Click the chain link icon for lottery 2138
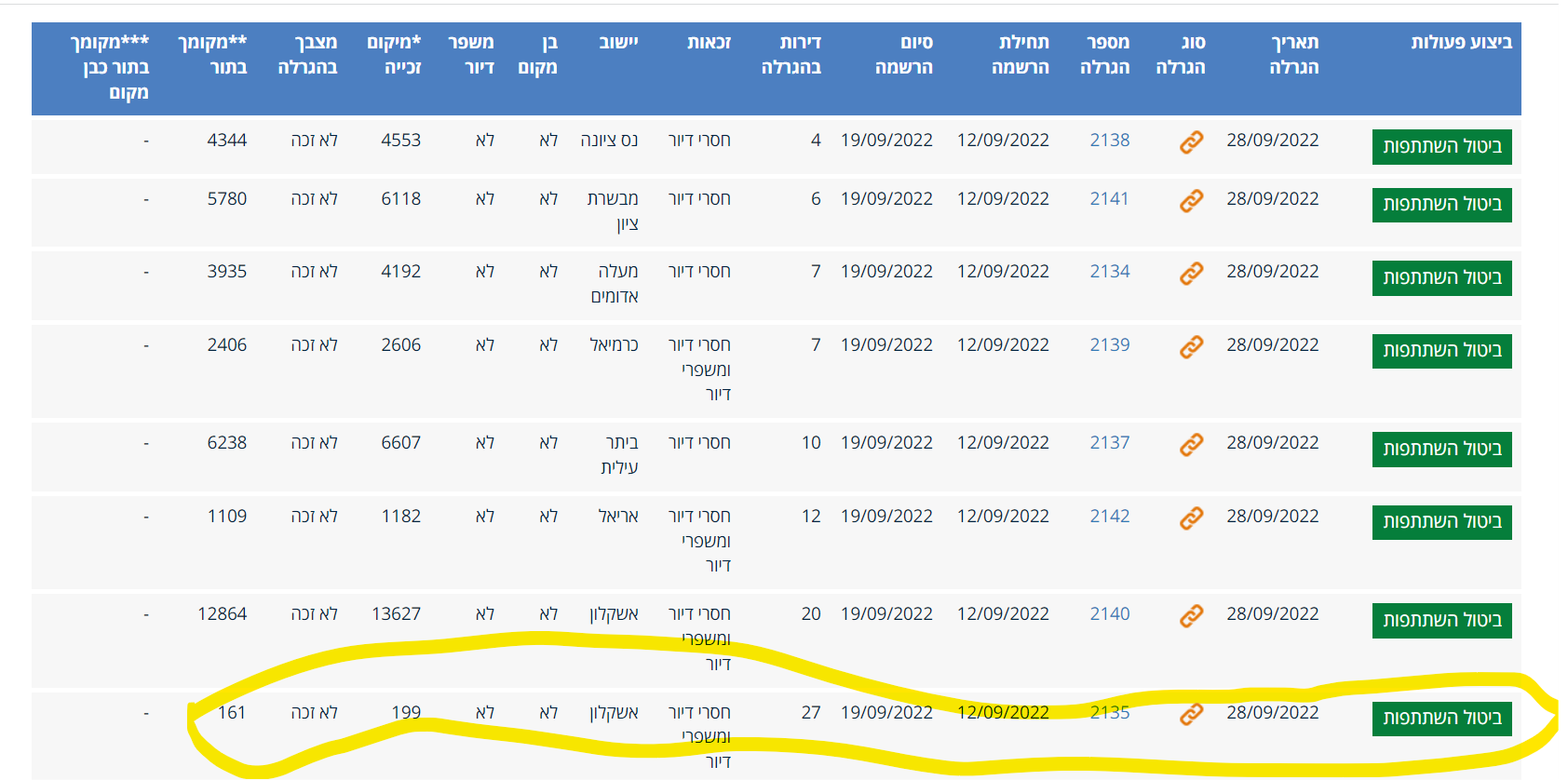 point(1191,142)
